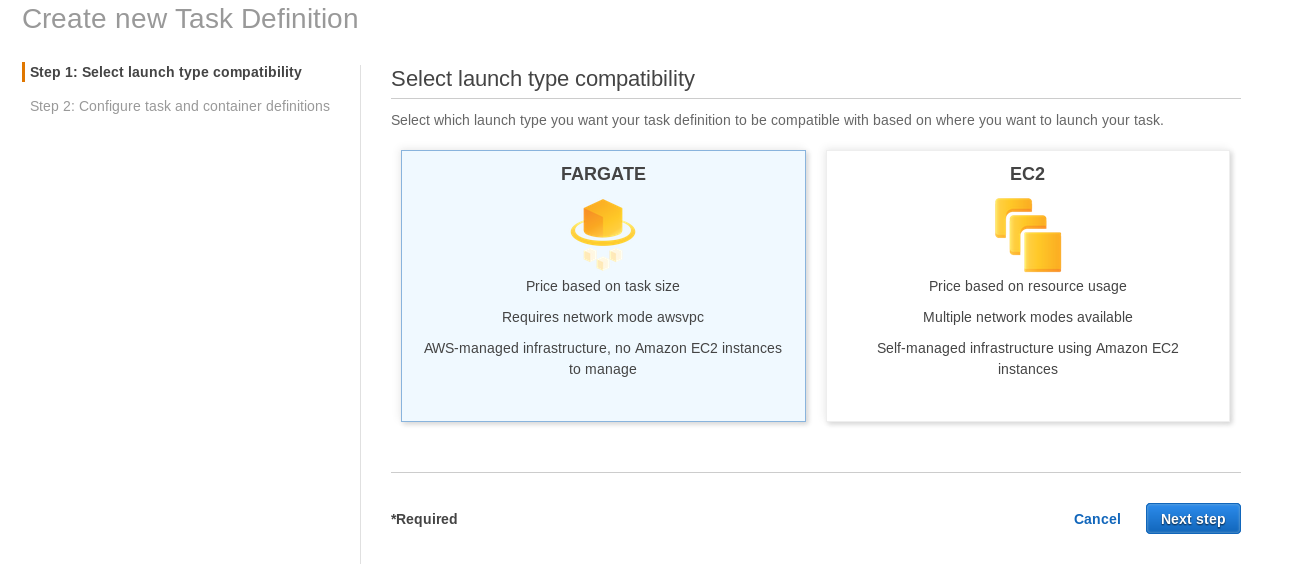Click the 'Create new Task Definition' page title

tap(190, 19)
